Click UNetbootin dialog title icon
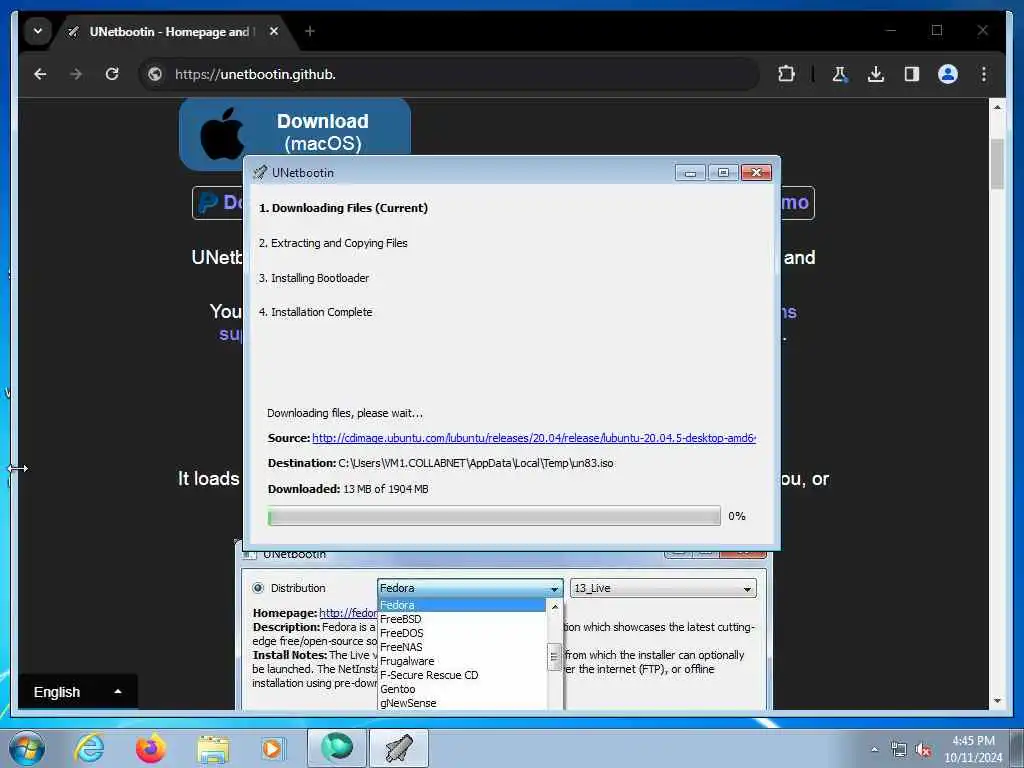1024x768 pixels. [x=260, y=172]
